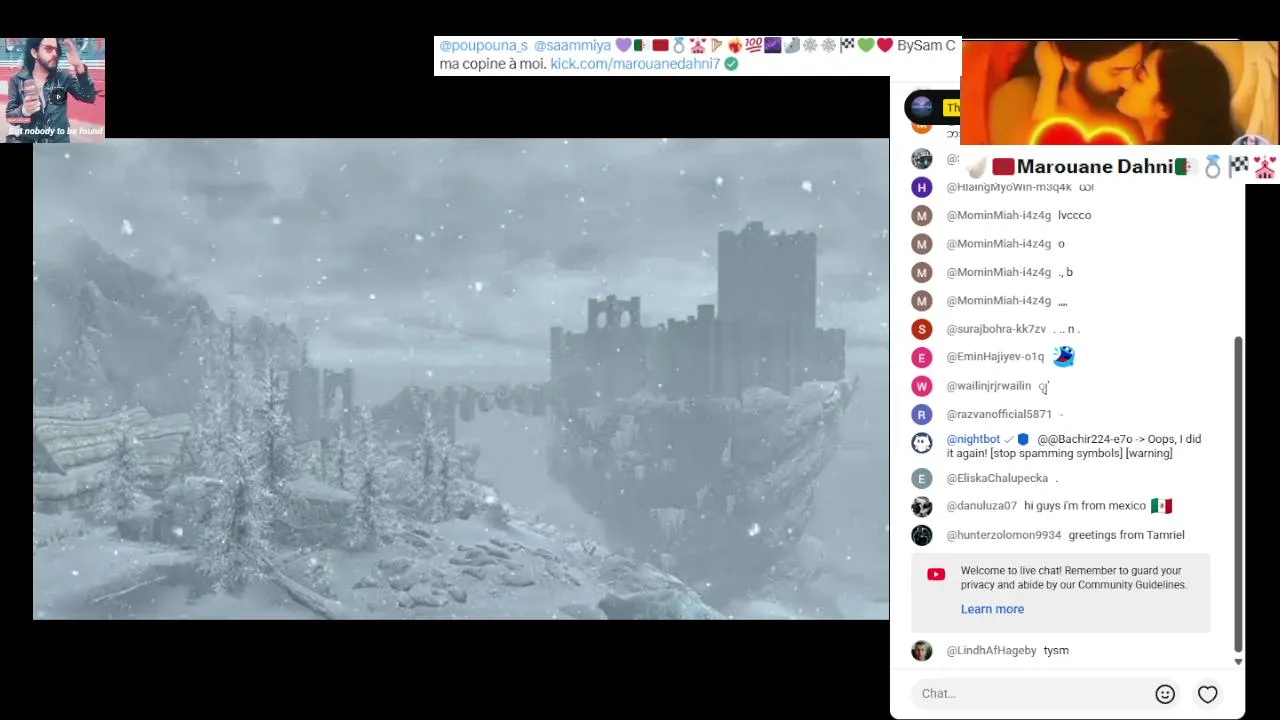1280x720 pixels.
Task: Click the '[stop spamming symbols]' nightbot warning
Action: [x=1055, y=453]
